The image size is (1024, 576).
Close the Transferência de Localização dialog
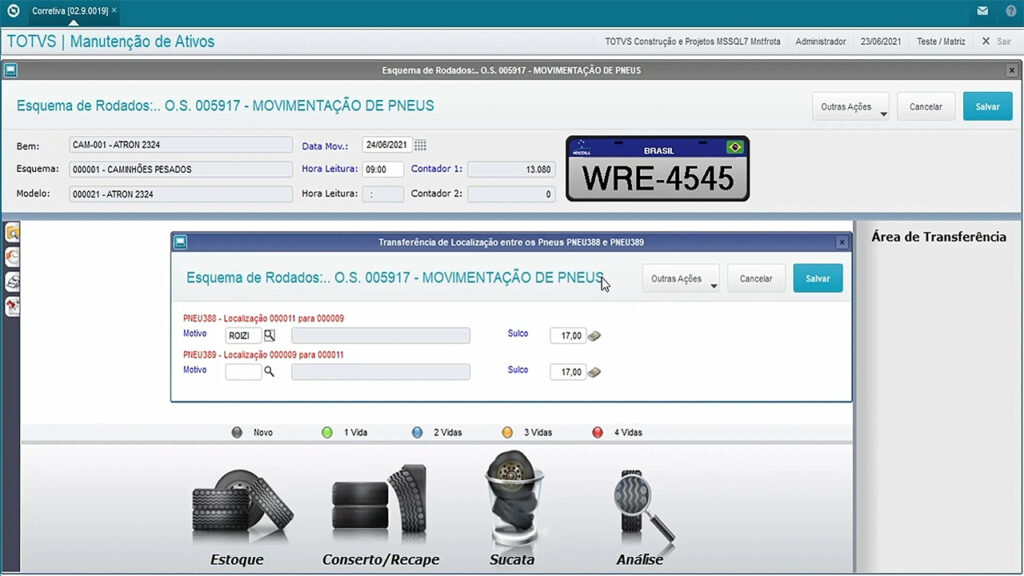coord(842,242)
